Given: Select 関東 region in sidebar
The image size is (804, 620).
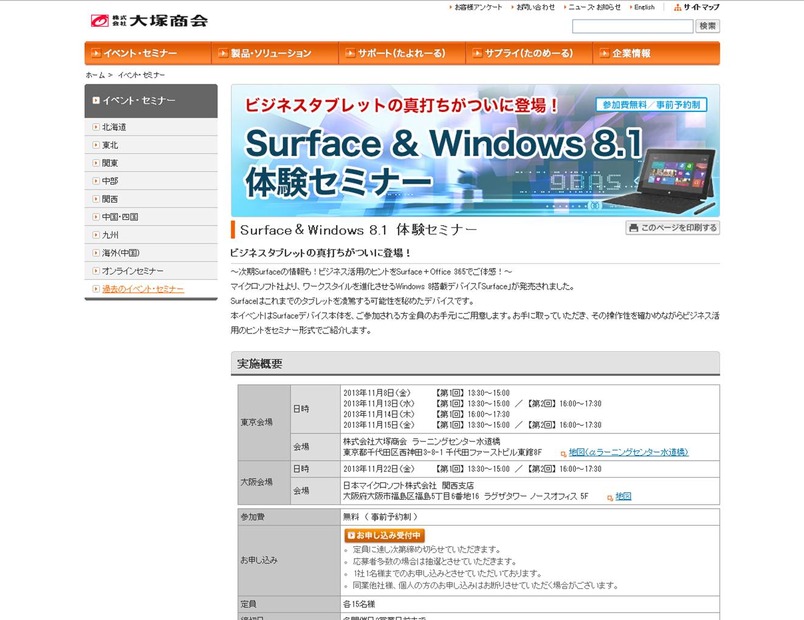Looking at the screenshot, I should coord(151,163).
